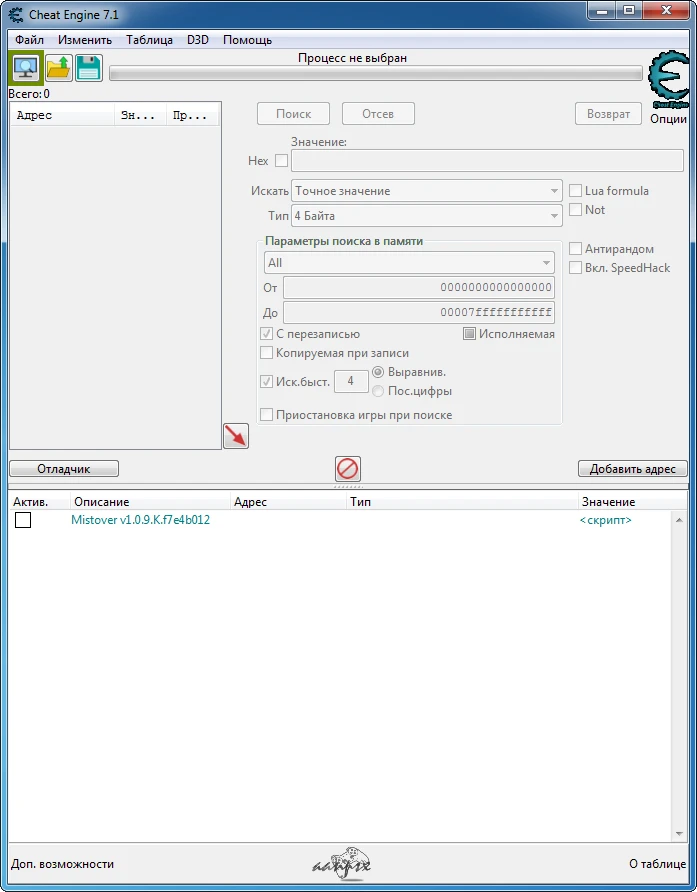Image resolution: width=697 pixels, height=892 pixels.
Task: Click the Актив. column header
Action: click(39, 502)
